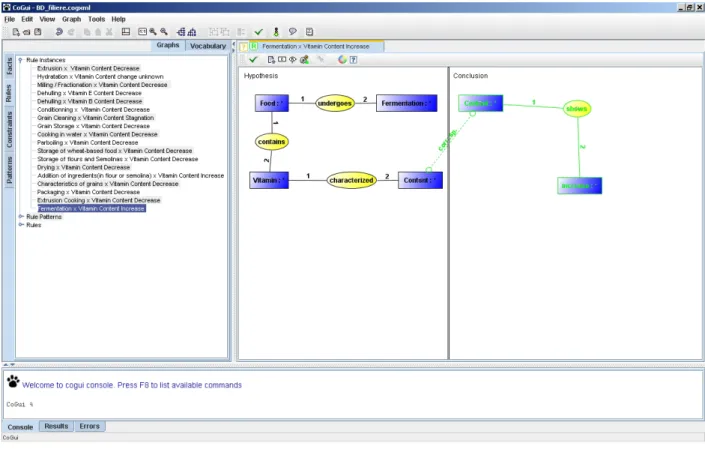This screenshot has height=449, width=705.
Task: Click the Copy icon in main toolbar
Action: coord(87,32)
